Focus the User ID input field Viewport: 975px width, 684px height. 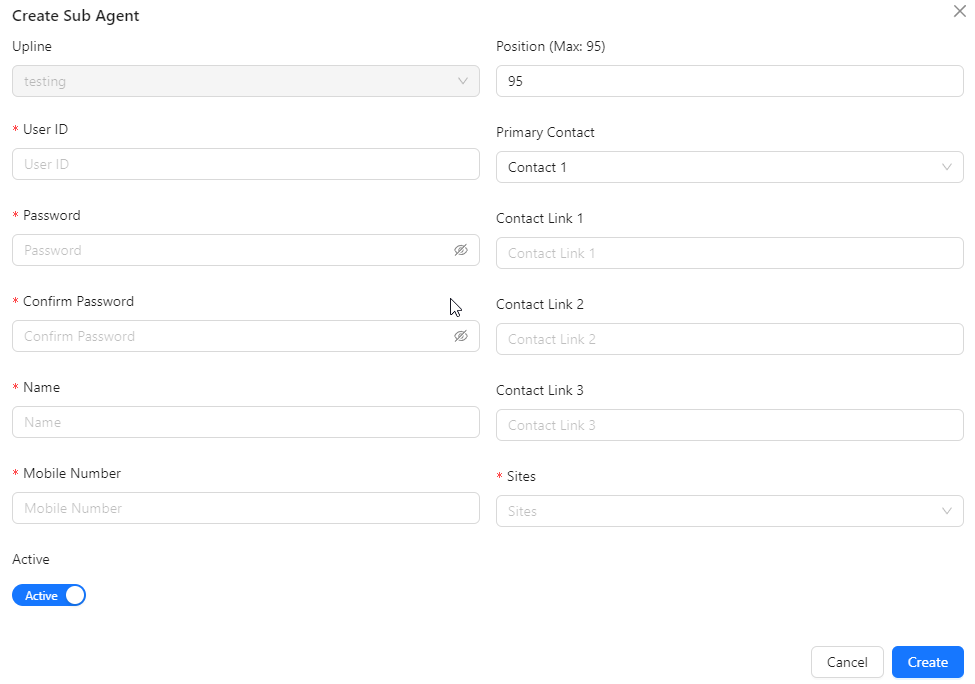(245, 163)
